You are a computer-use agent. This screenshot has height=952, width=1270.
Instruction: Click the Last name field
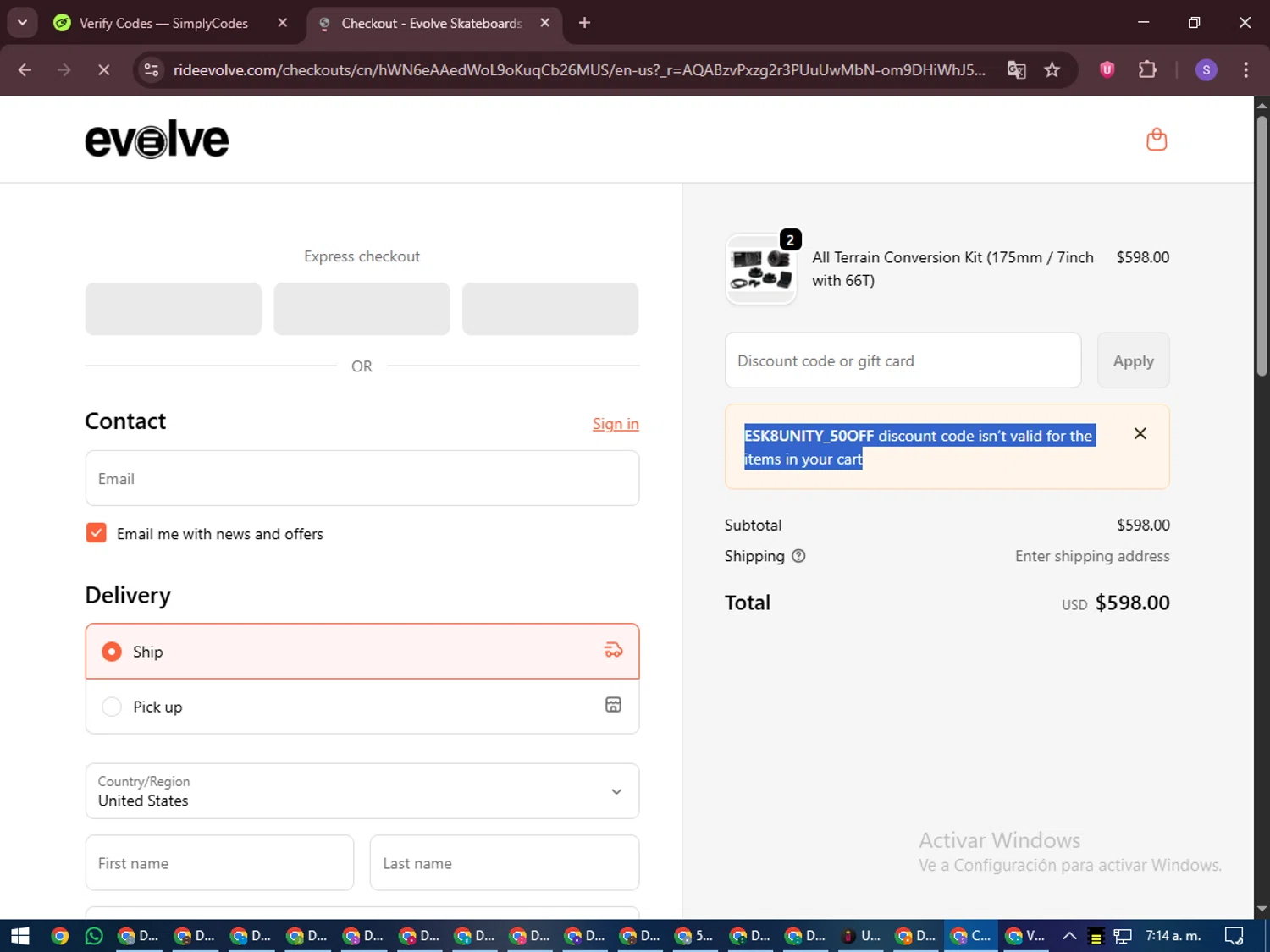(505, 863)
